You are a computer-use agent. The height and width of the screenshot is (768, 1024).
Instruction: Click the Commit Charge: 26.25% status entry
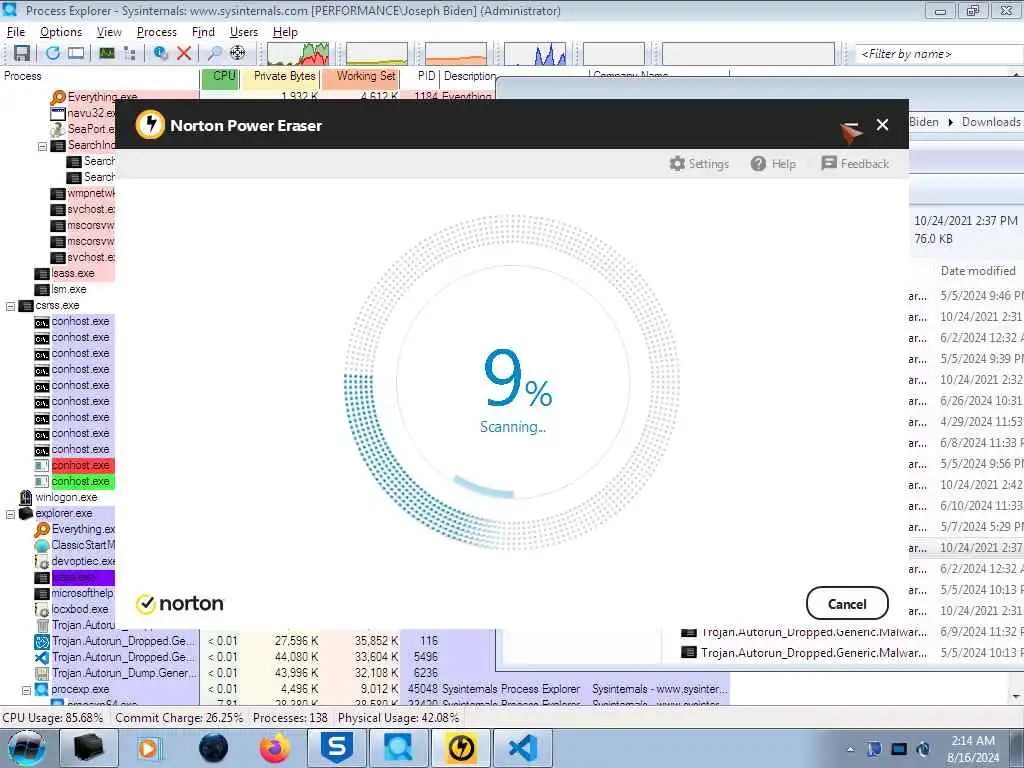coord(179,718)
